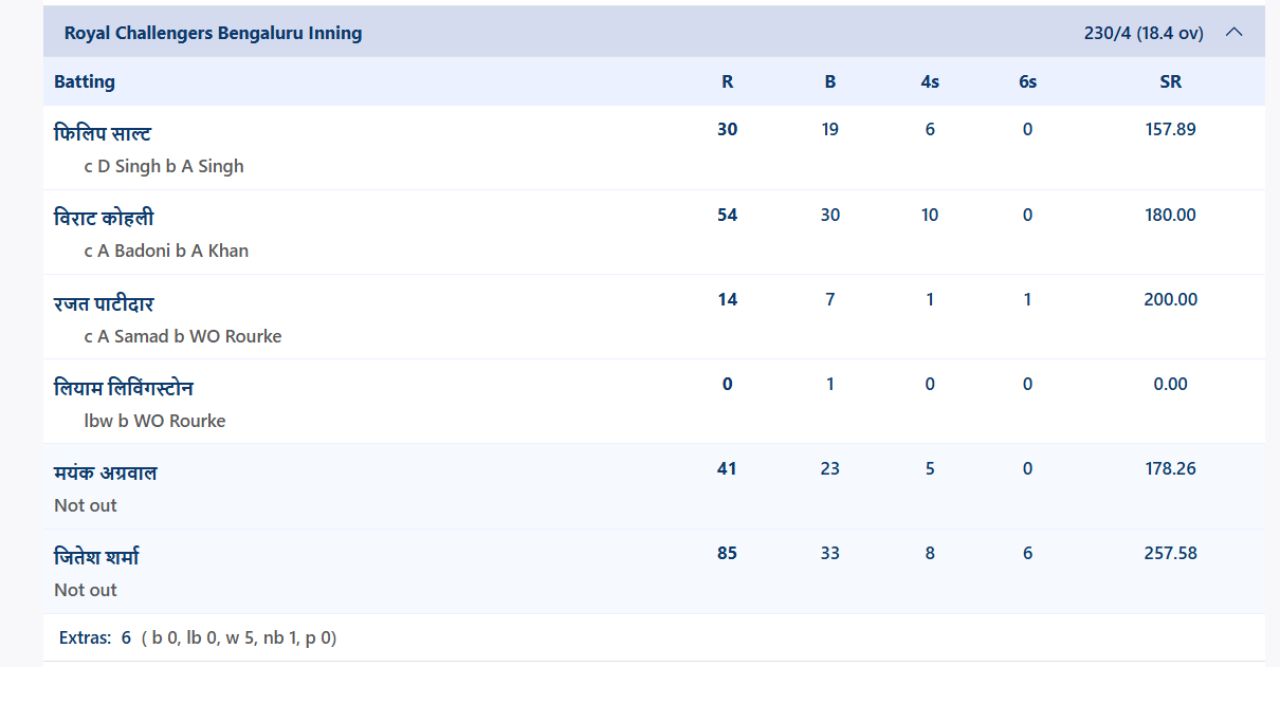The height and width of the screenshot is (720, 1280).
Task: Click the 4s column header
Action: click(930, 82)
